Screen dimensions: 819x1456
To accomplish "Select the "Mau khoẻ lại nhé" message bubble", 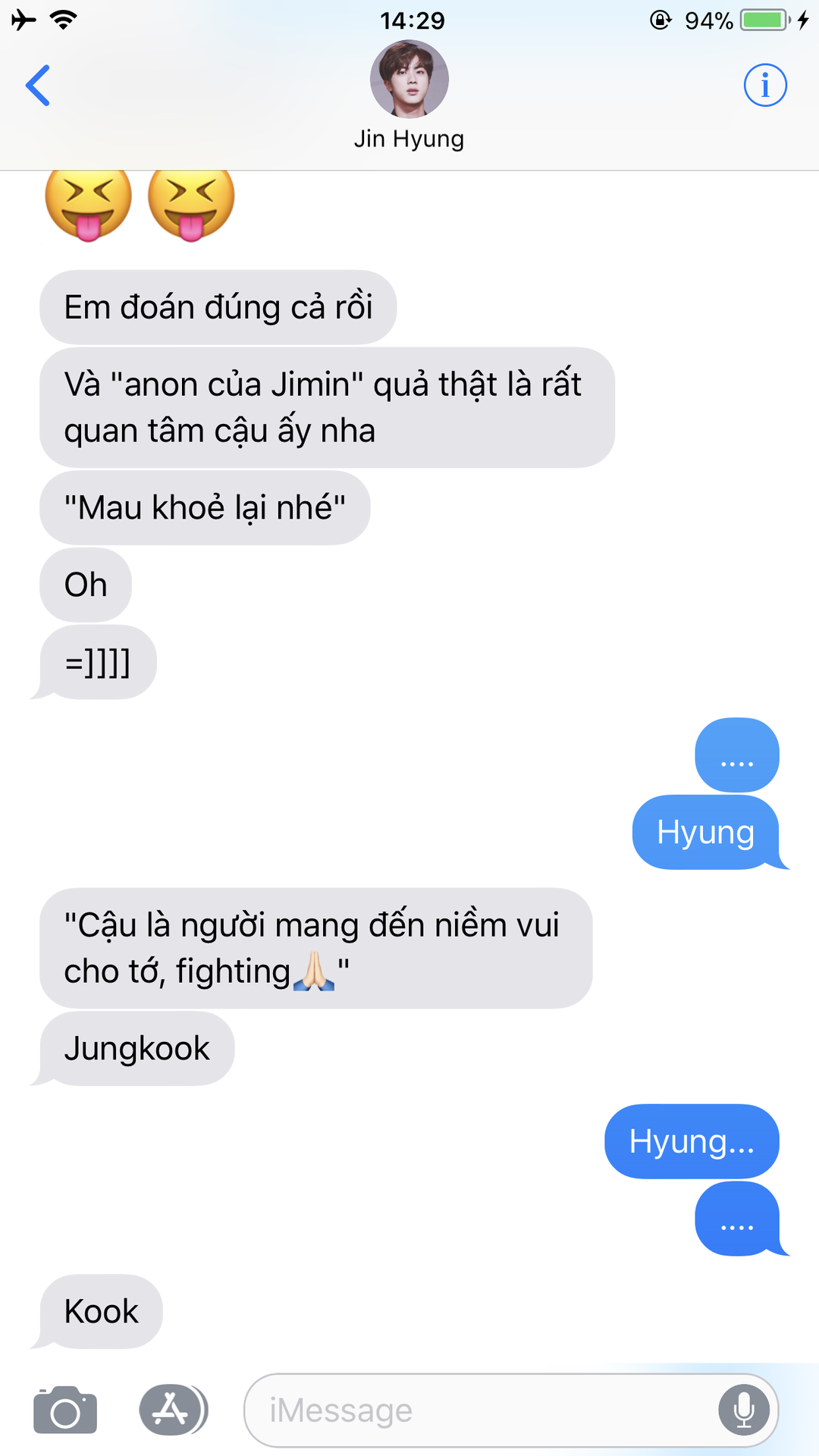I will (x=205, y=507).
